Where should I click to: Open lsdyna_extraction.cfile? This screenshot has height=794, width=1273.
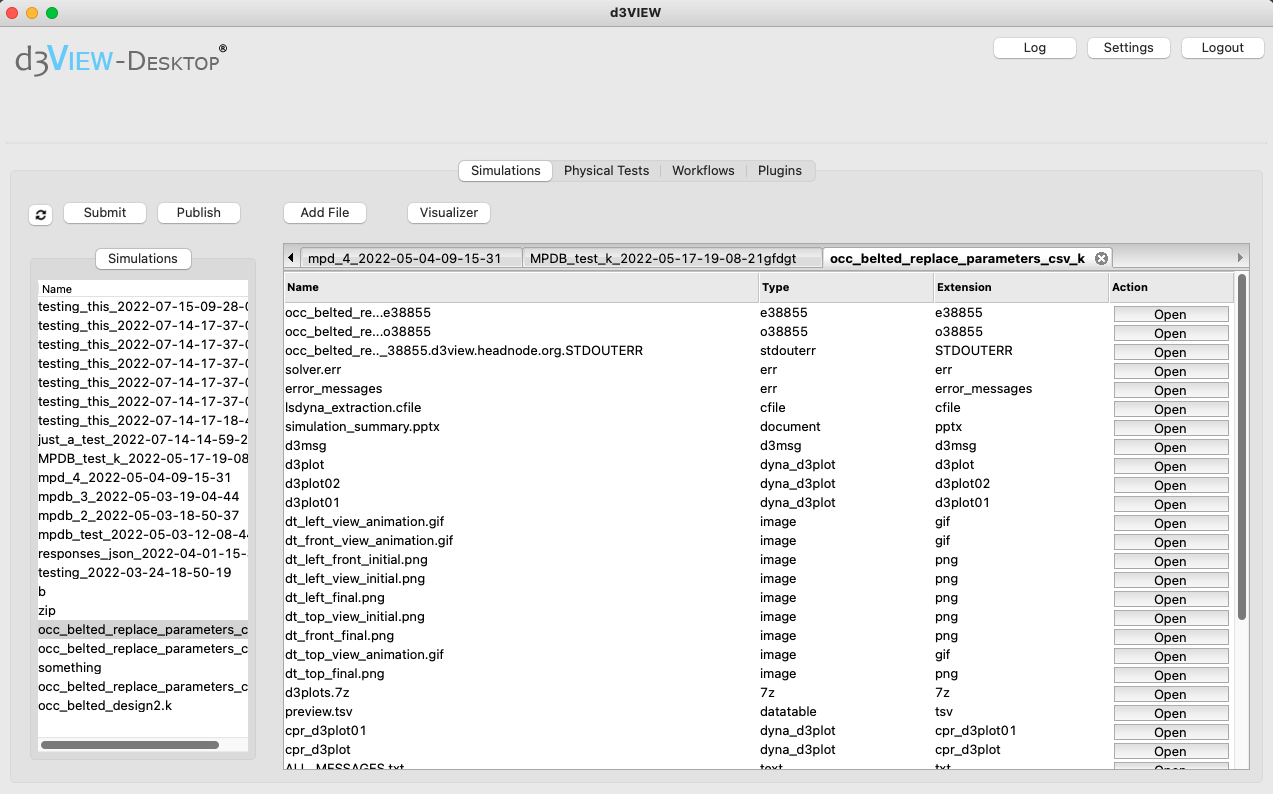point(1171,409)
